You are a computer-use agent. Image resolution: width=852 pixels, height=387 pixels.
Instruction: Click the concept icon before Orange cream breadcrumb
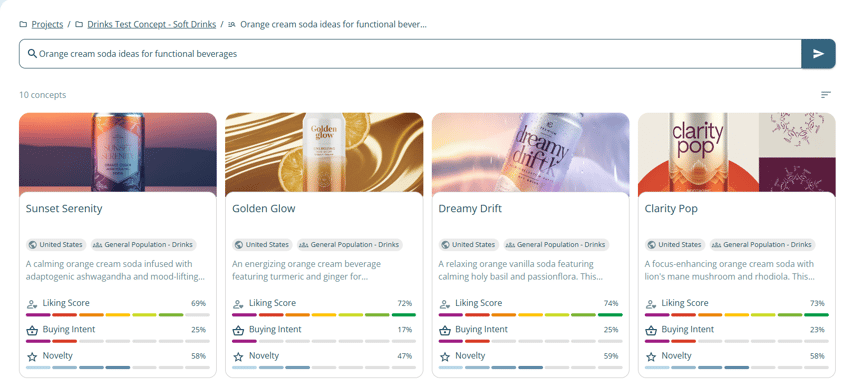(x=232, y=24)
